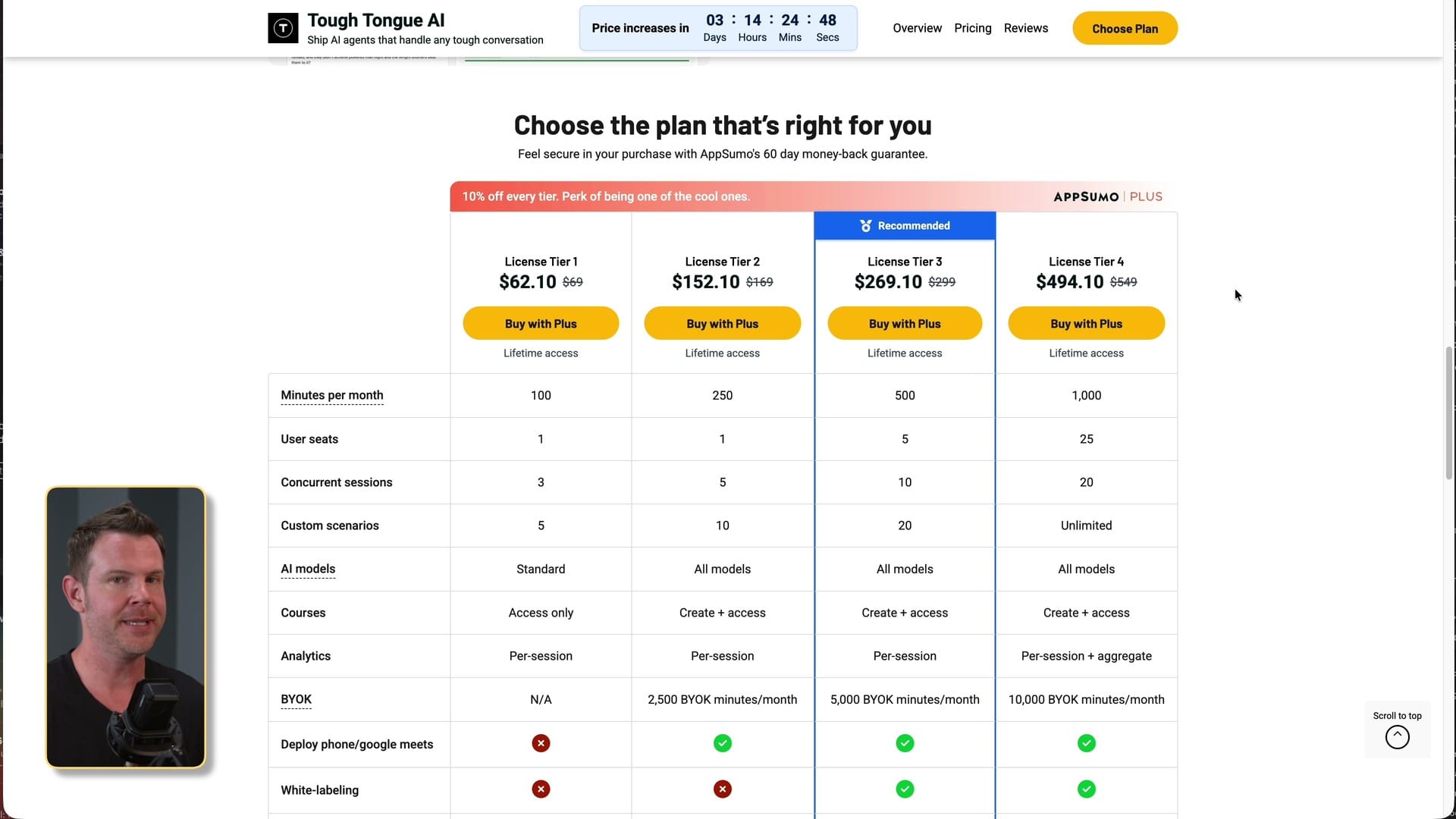Click the $62.10 price
The width and height of the screenshot is (1456, 819).
coord(528,282)
